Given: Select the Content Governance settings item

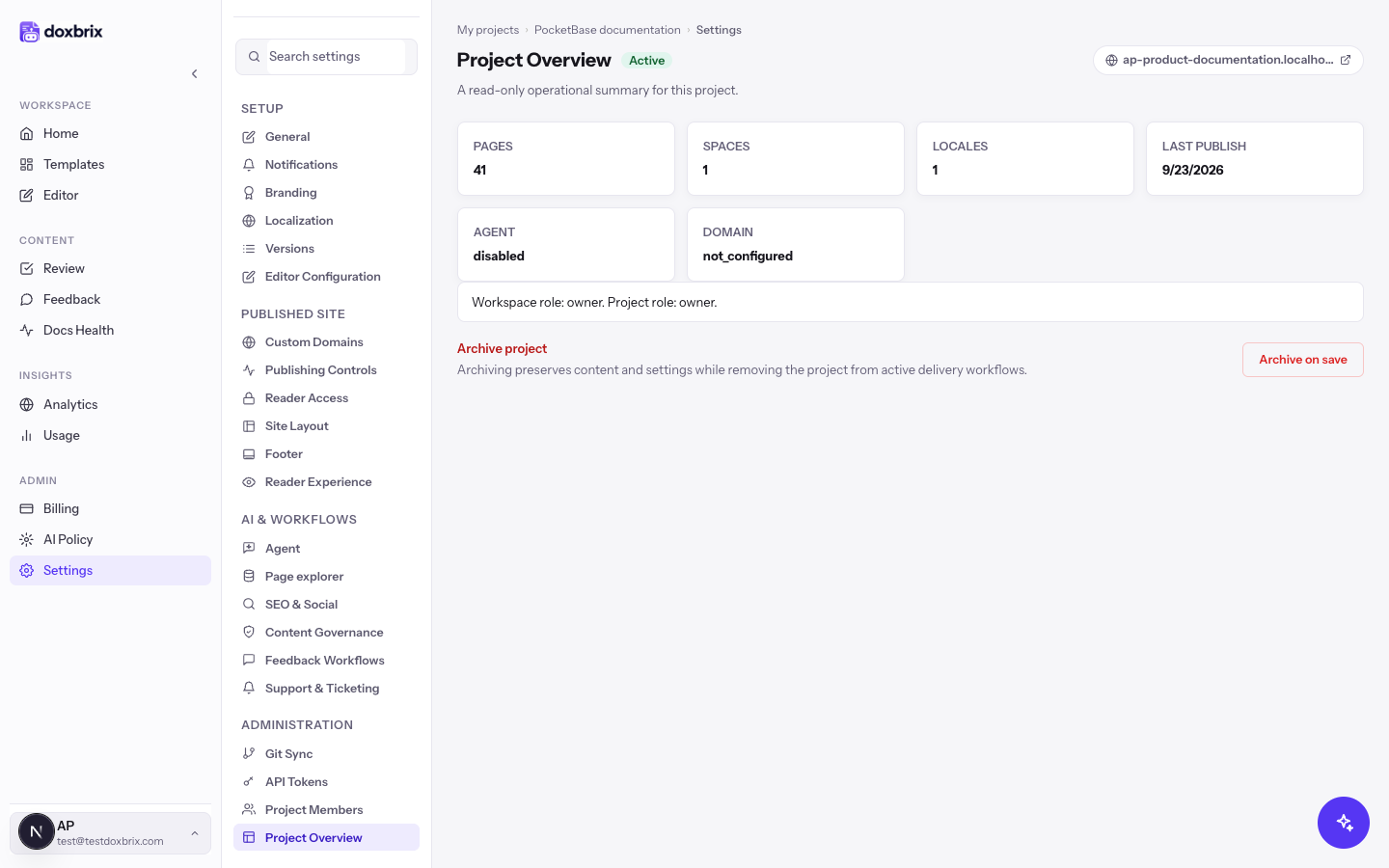Looking at the screenshot, I should (x=326, y=633).
